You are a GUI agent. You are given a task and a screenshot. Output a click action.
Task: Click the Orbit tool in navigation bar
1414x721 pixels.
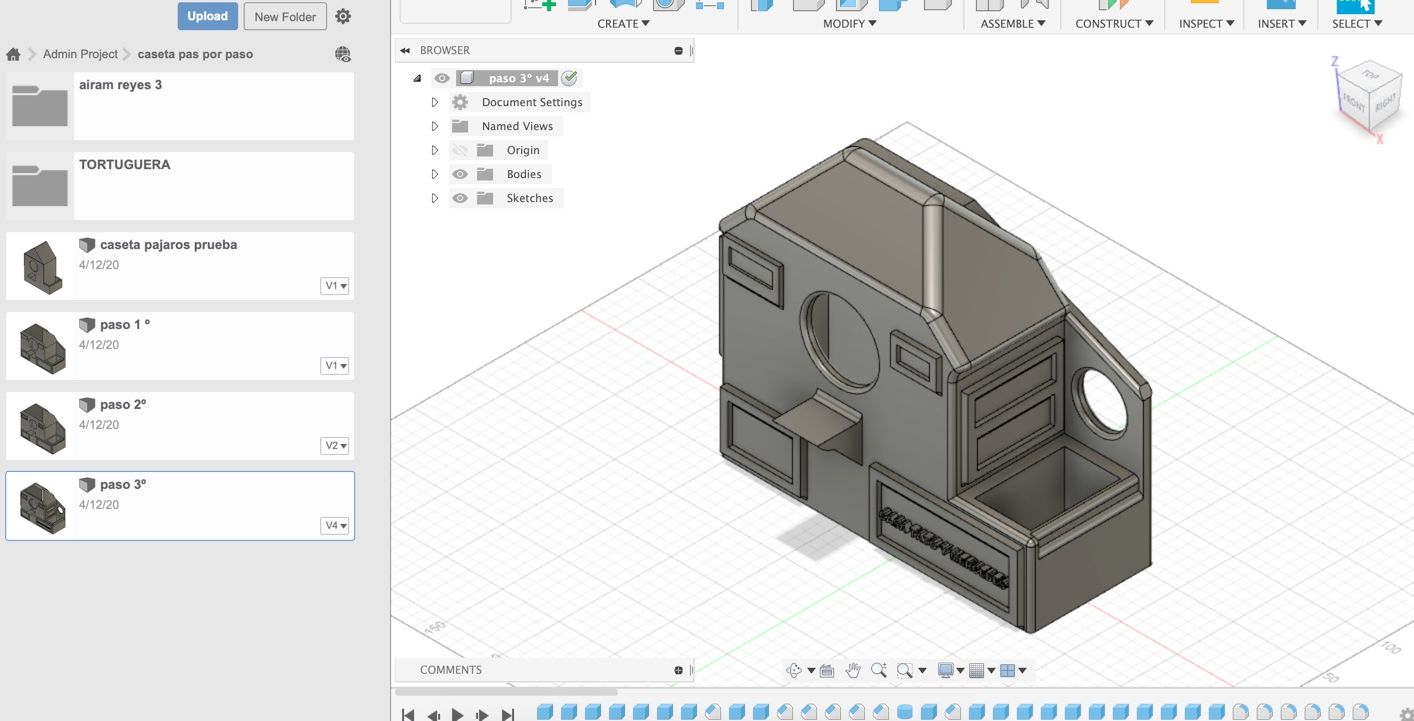click(x=794, y=670)
